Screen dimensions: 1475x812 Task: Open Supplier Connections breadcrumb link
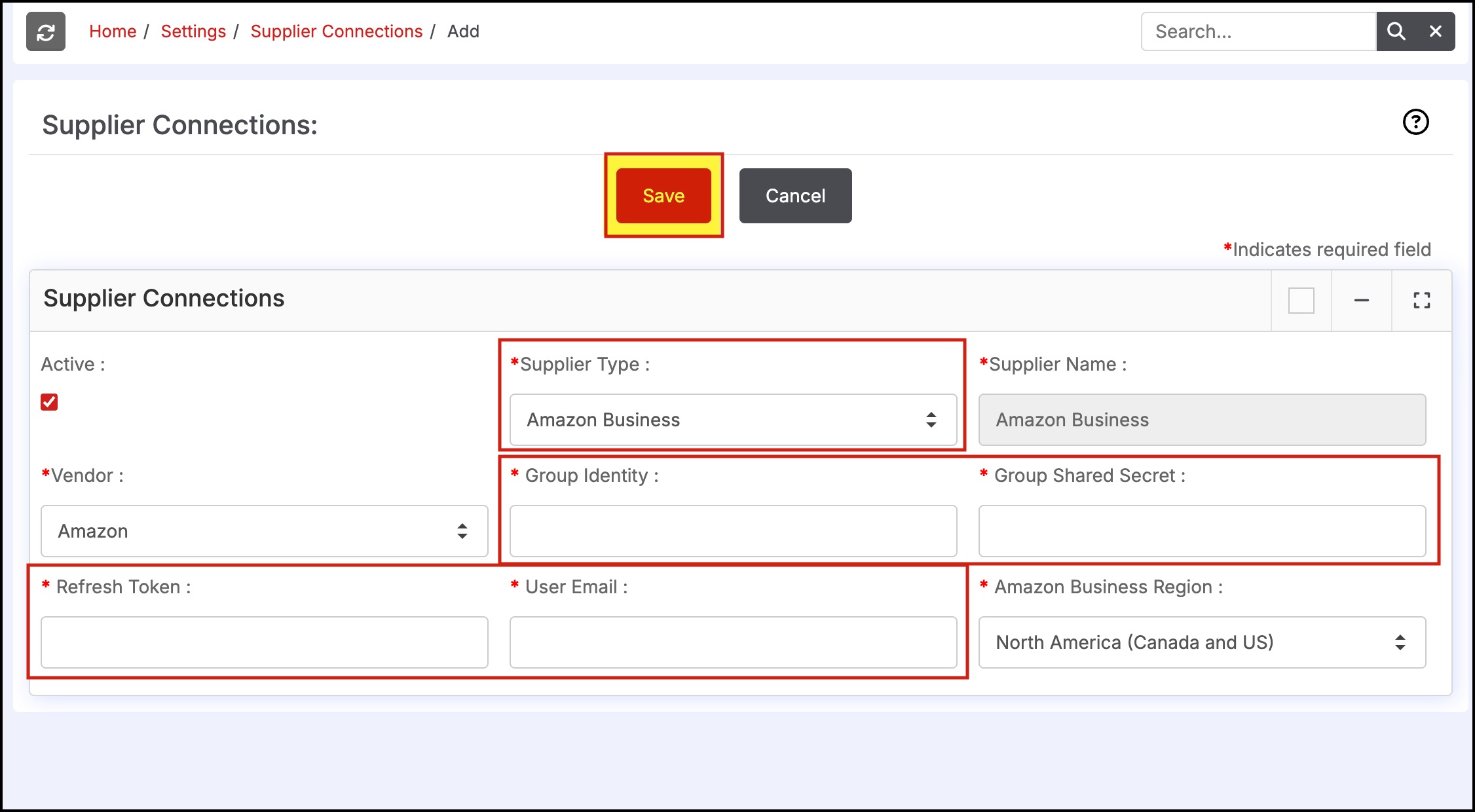pyautogui.click(x=337, y=31)
